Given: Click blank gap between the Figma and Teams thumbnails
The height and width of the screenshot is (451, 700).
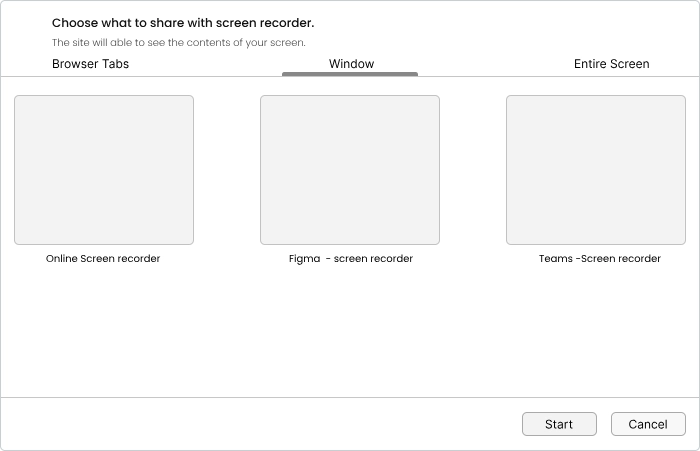Looking at the screenshot, I should [x=473, y=170].
